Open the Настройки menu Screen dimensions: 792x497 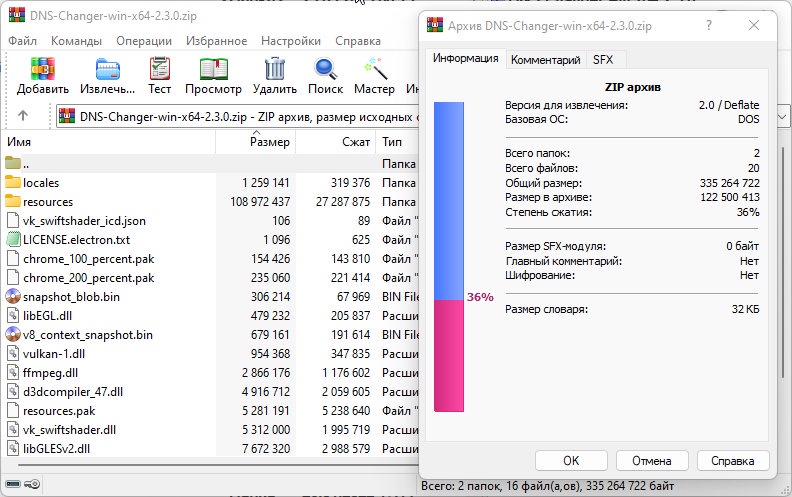click(x=291, y=41)
